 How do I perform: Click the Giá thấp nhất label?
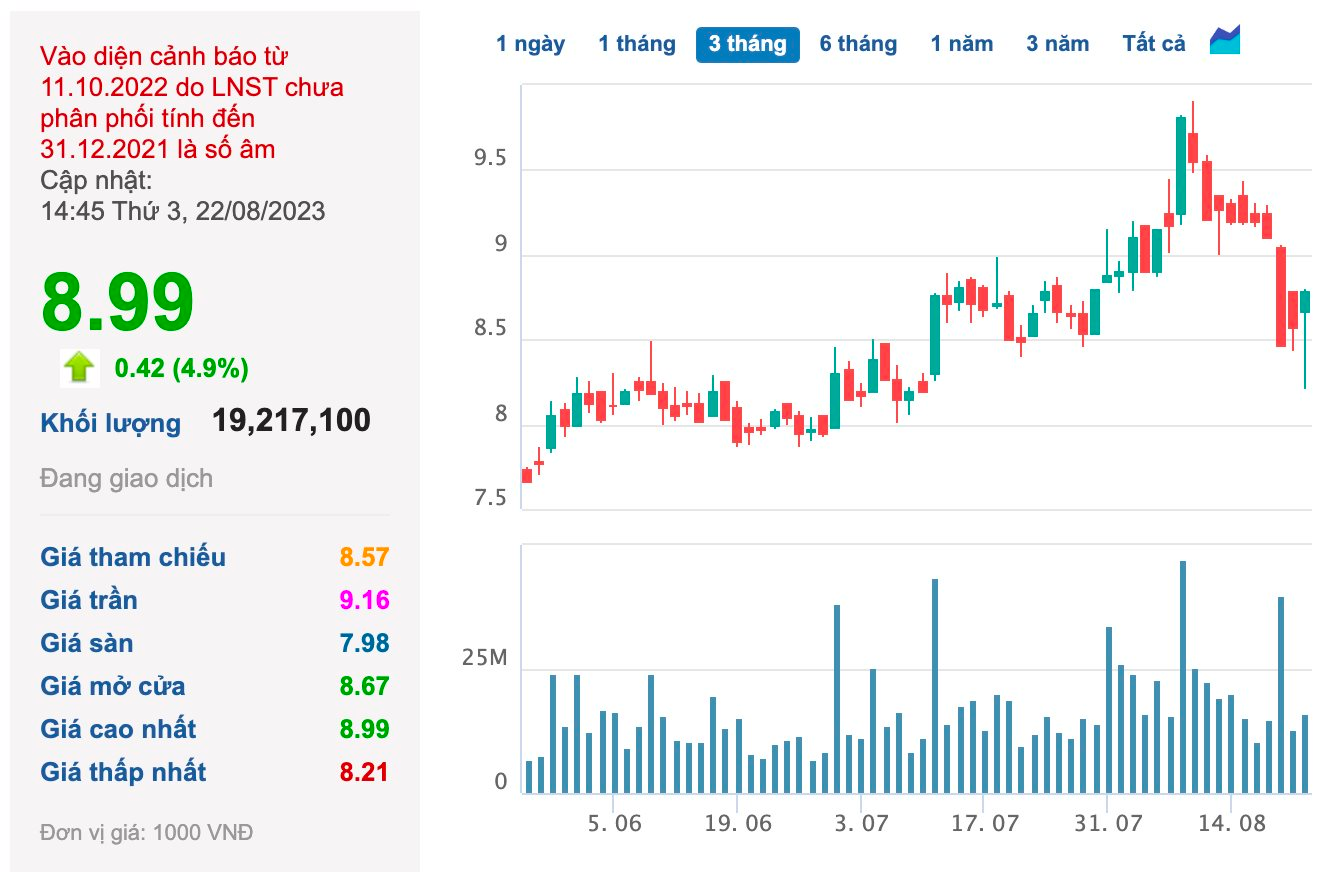click(x=123, y=772)
